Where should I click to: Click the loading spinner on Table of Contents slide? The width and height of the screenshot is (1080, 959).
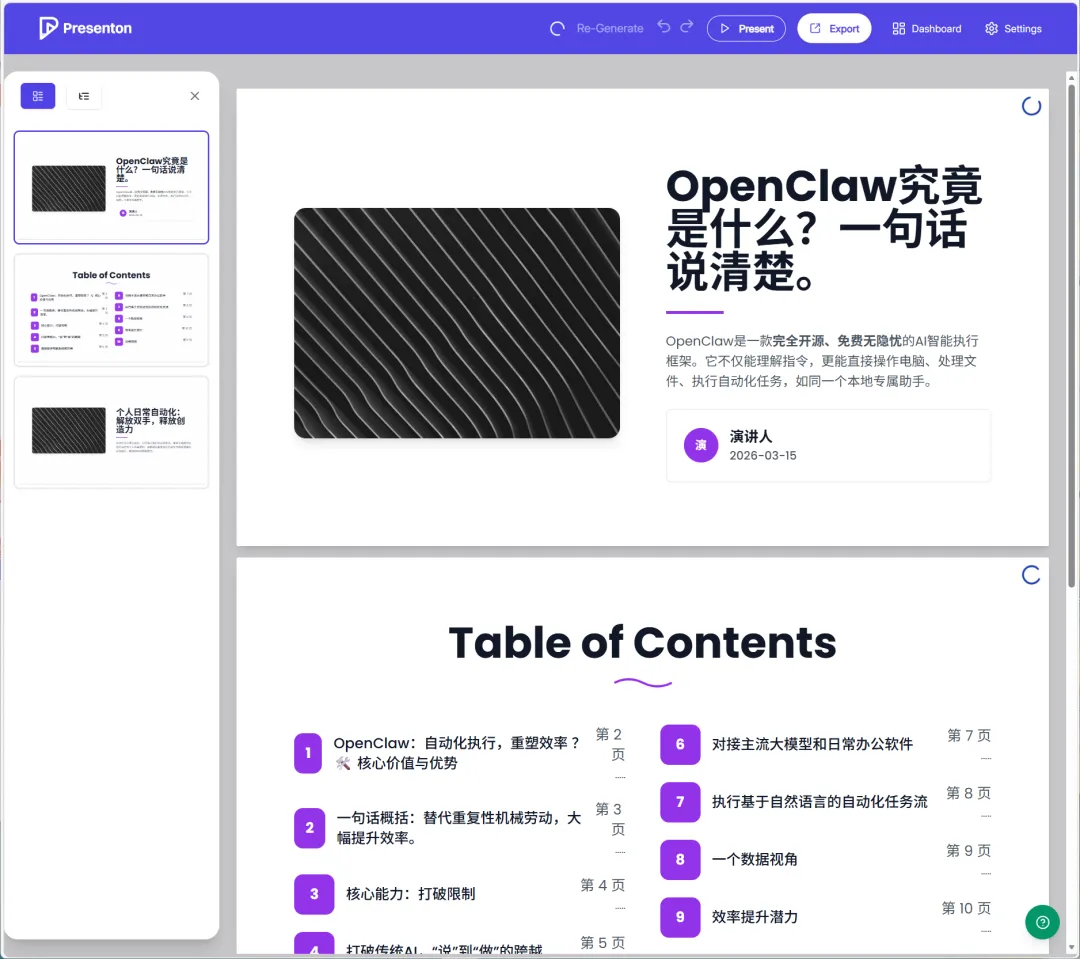point(1031,575)
